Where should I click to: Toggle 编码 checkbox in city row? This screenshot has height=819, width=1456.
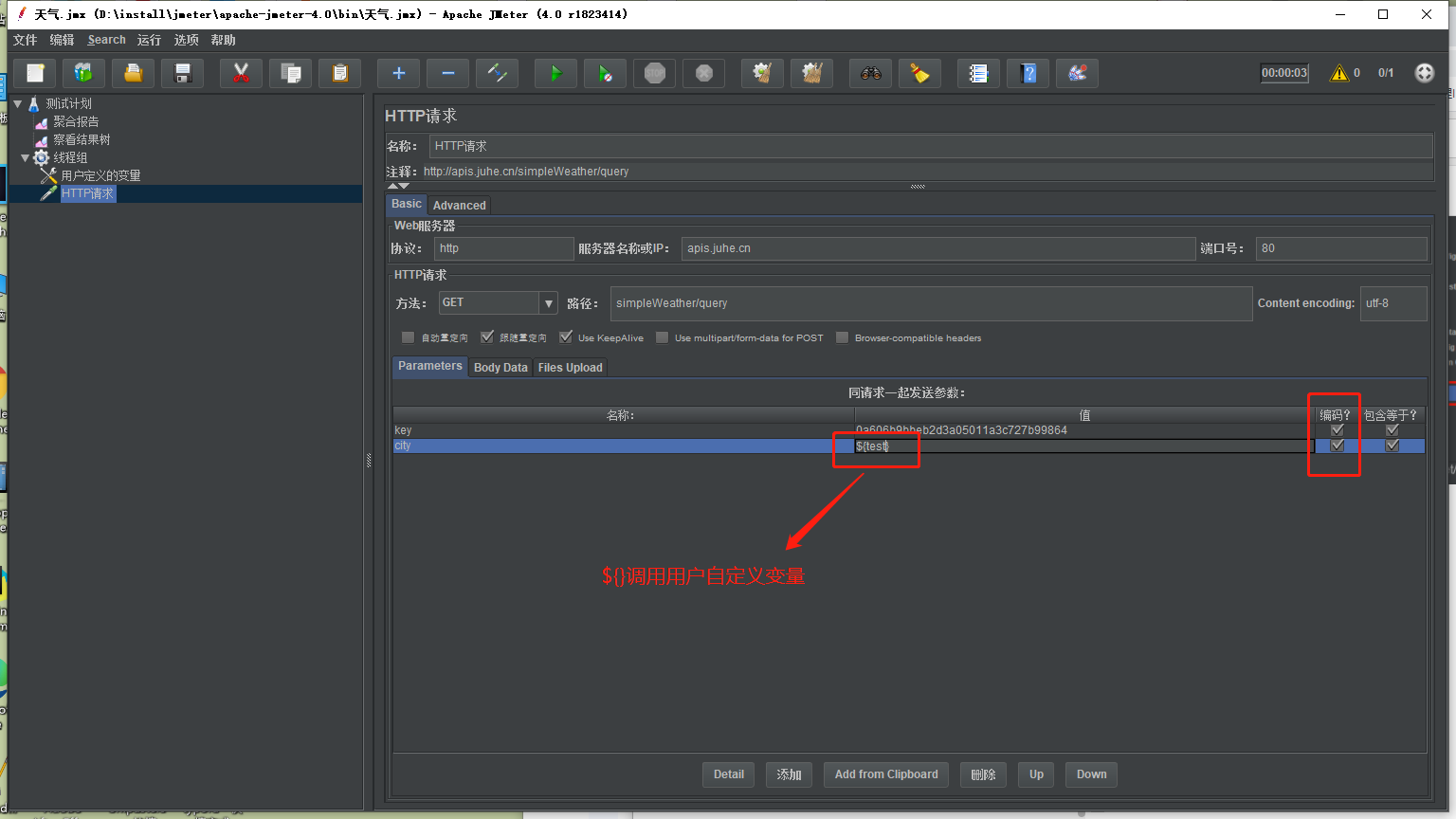pyautogui.click(x=1338, y=446)
